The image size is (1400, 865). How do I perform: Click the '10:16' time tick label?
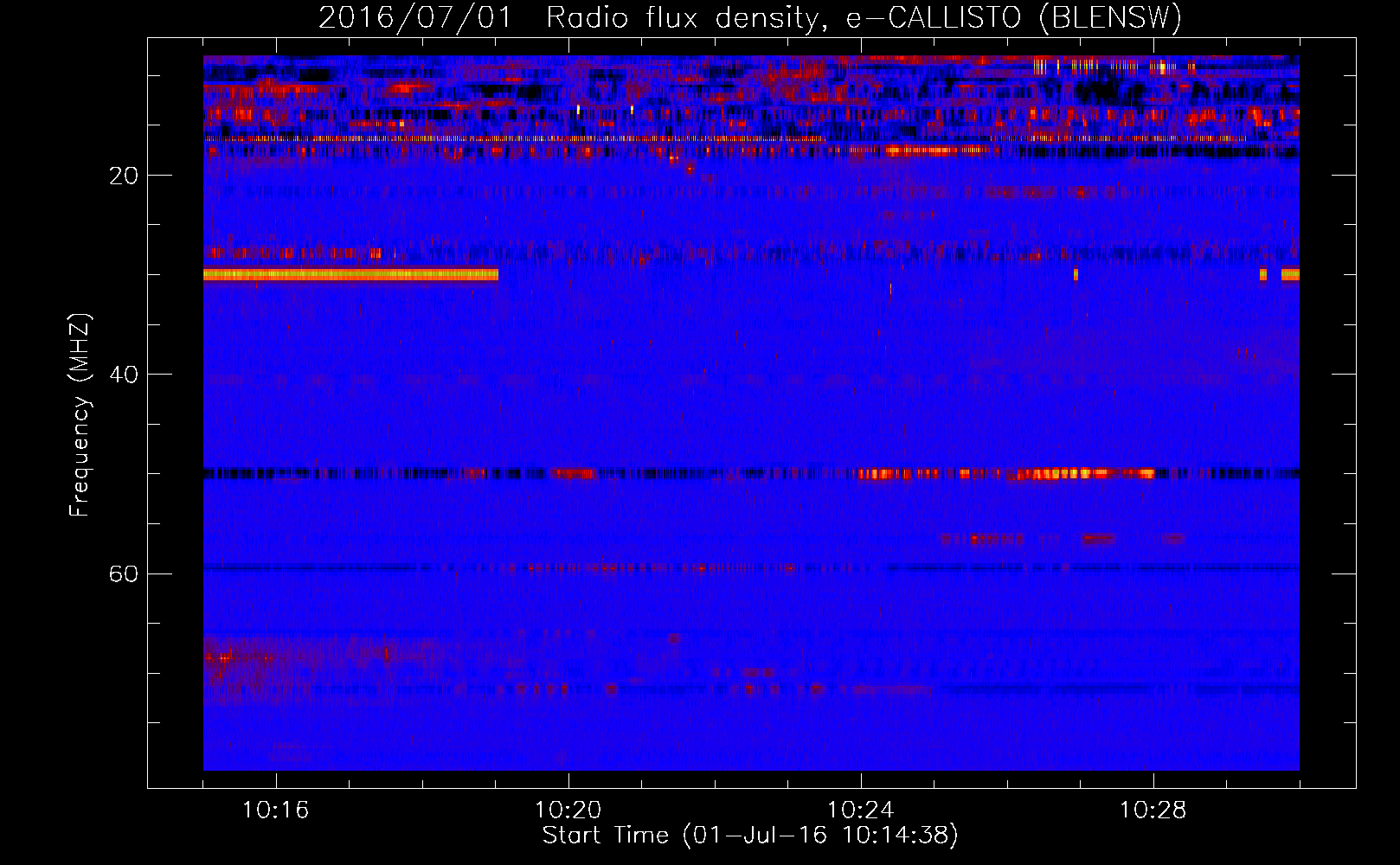pos(276,811)
